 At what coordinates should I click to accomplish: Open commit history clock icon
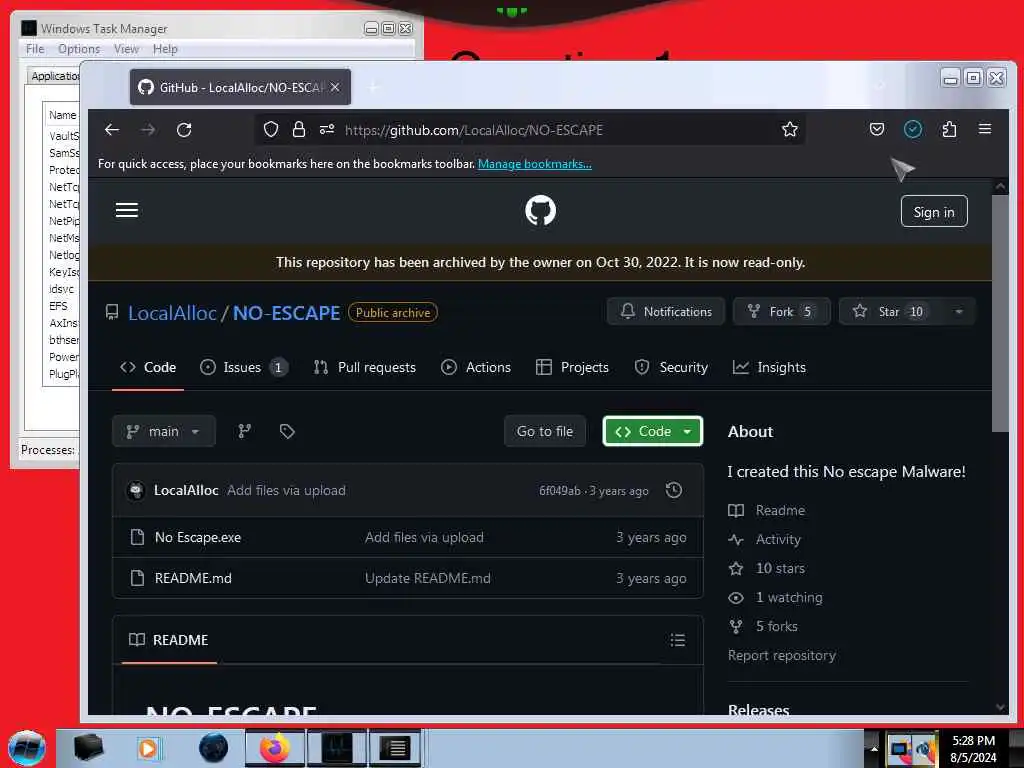tap(674, 490)
